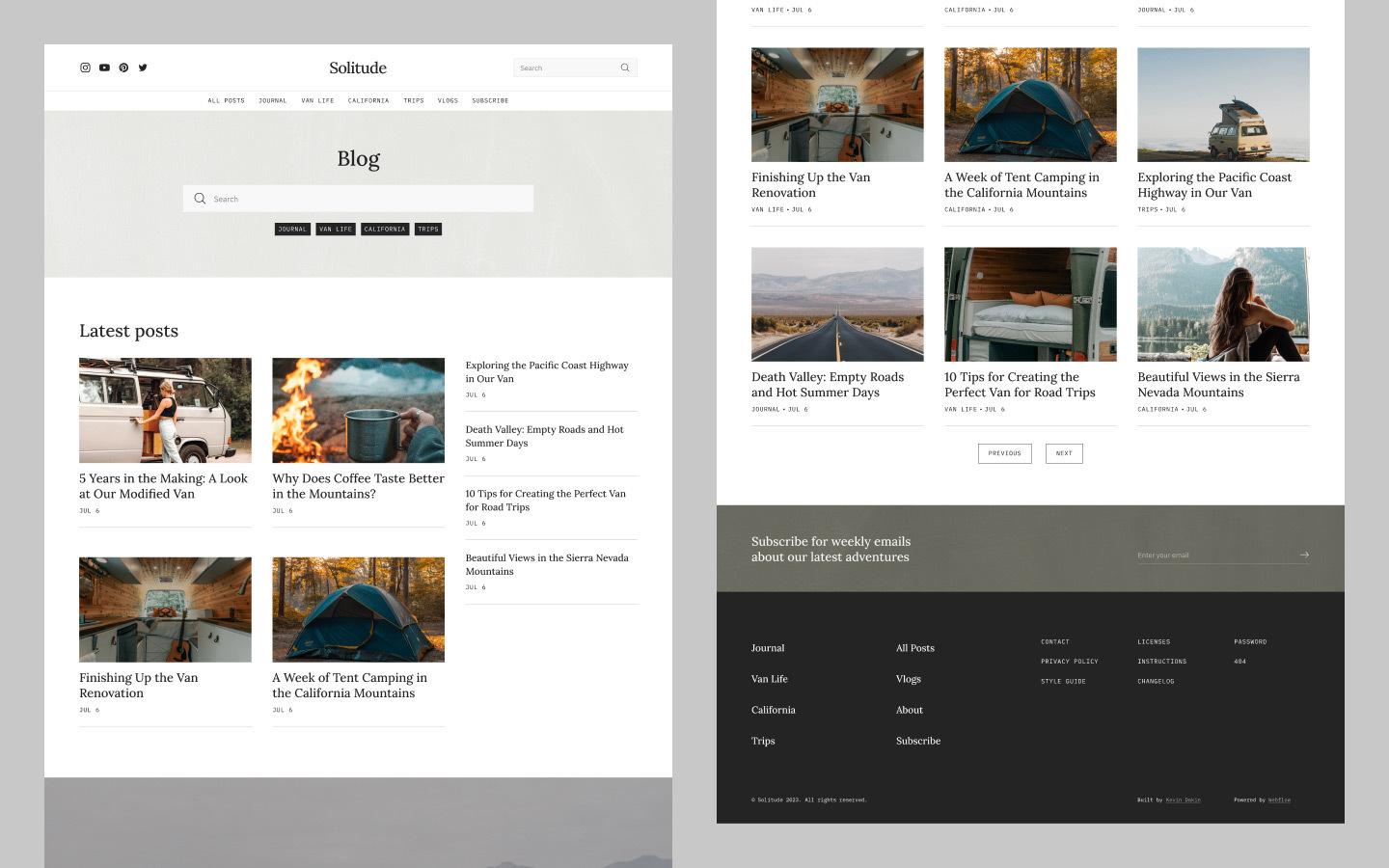Go to the PREVIOUS page of posts
Screen dimensions: 1389x868
pos(1004,453)
